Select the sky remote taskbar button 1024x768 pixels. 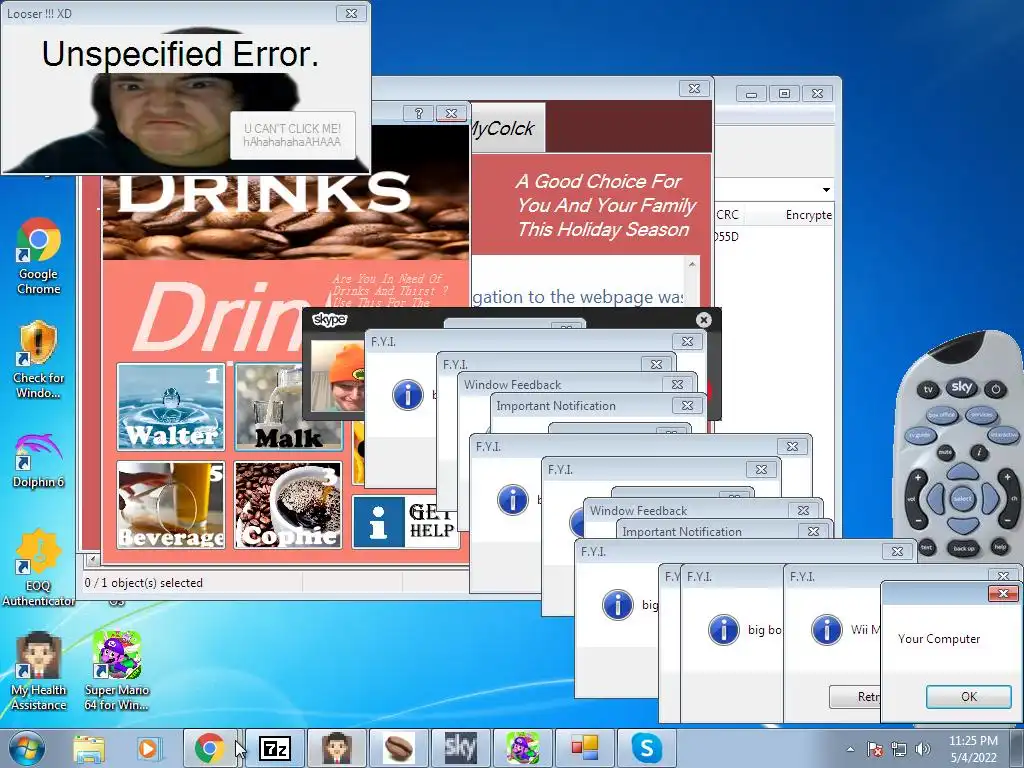click(460, 748)
